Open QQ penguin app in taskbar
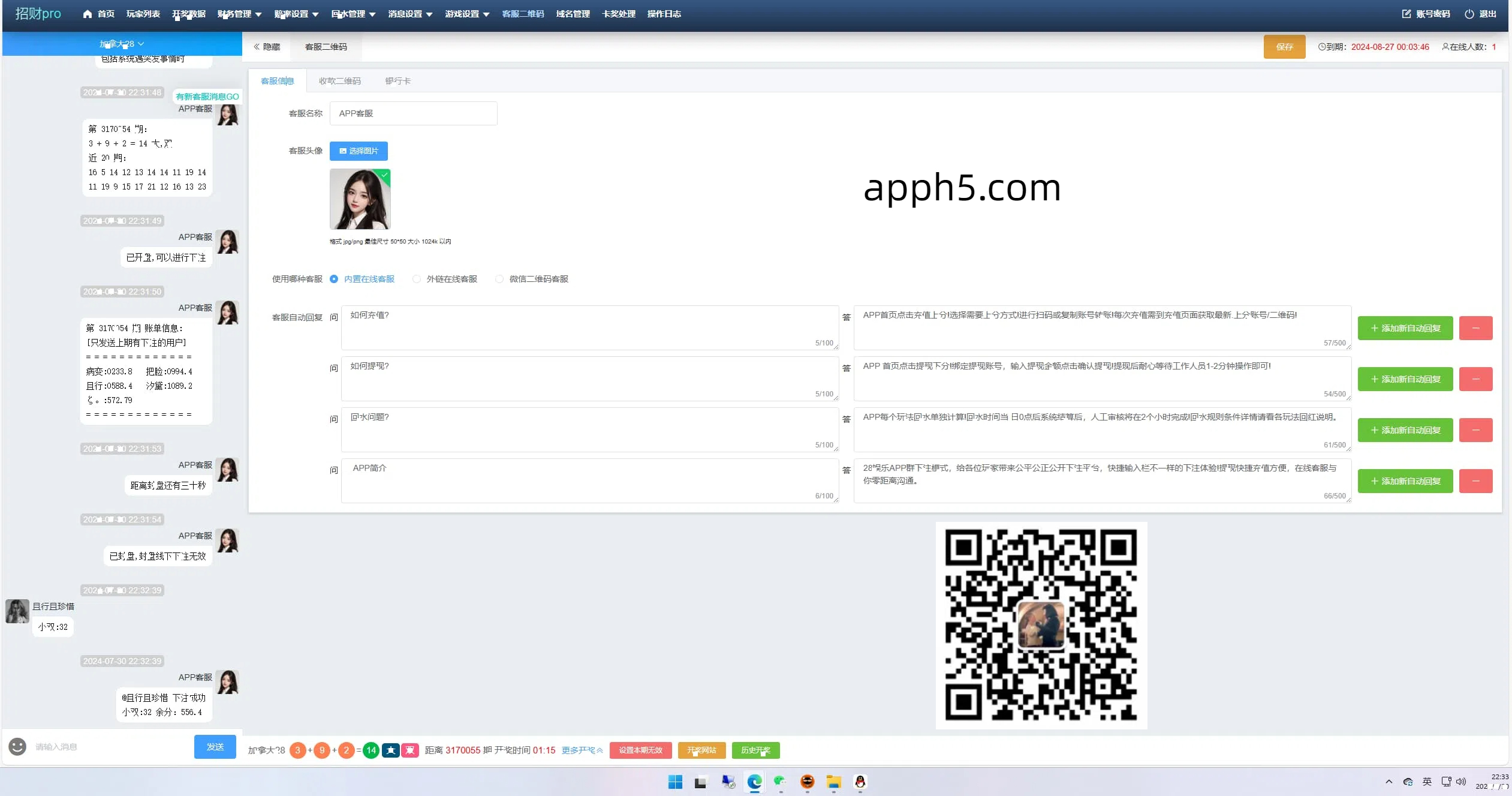The image size is (1512, 796). click(860, 782)
